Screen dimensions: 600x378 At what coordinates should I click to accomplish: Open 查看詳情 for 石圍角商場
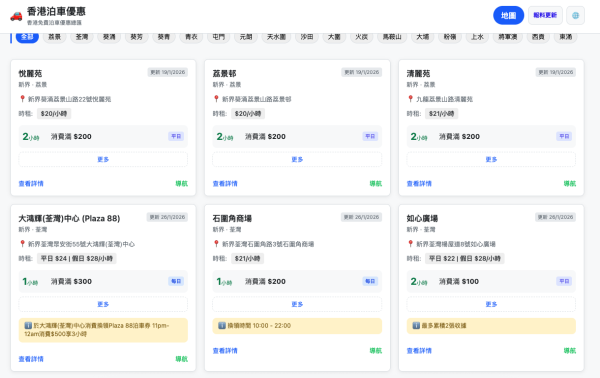[225, 350]
